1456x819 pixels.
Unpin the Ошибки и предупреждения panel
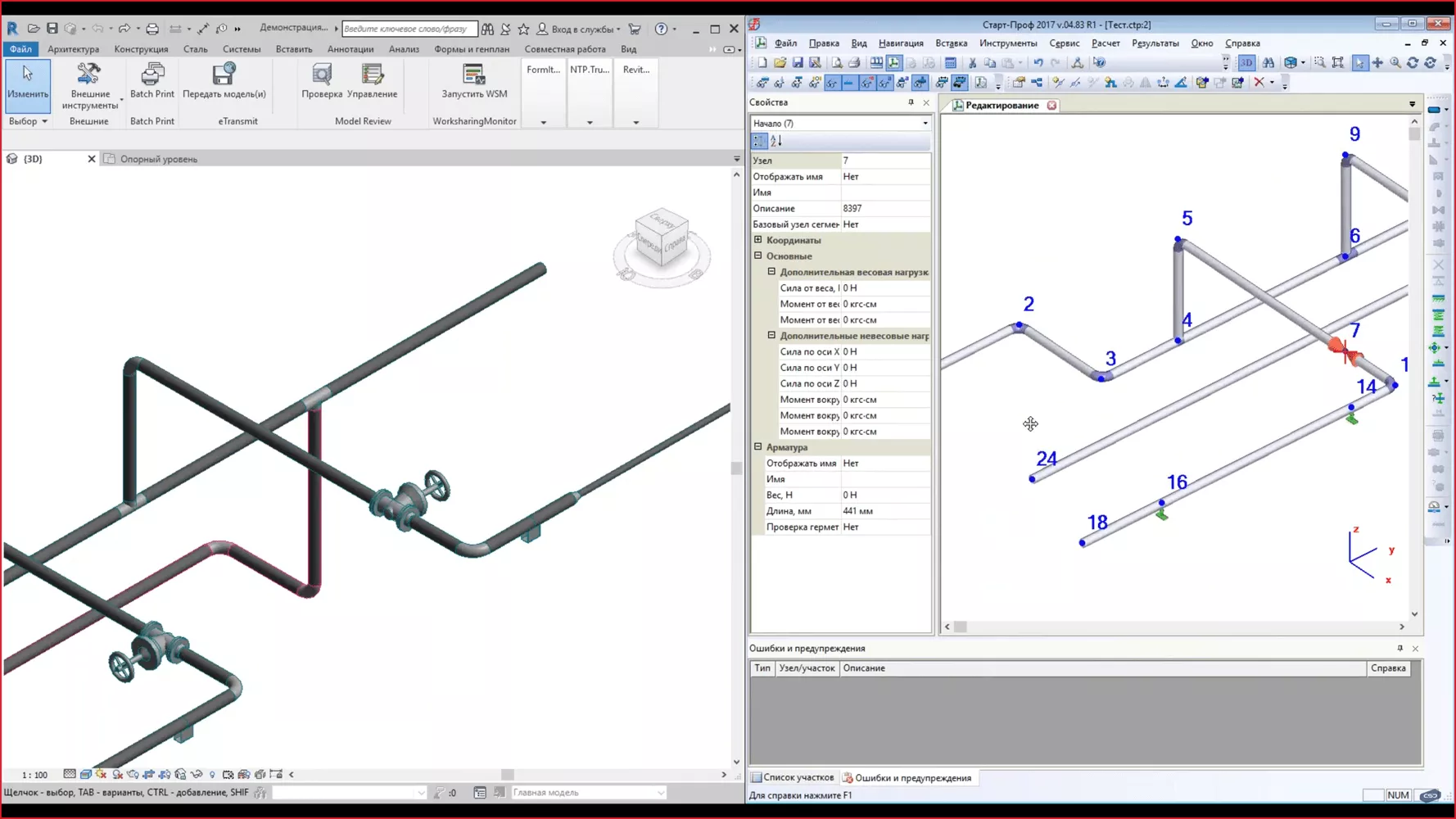[1402, 648]
